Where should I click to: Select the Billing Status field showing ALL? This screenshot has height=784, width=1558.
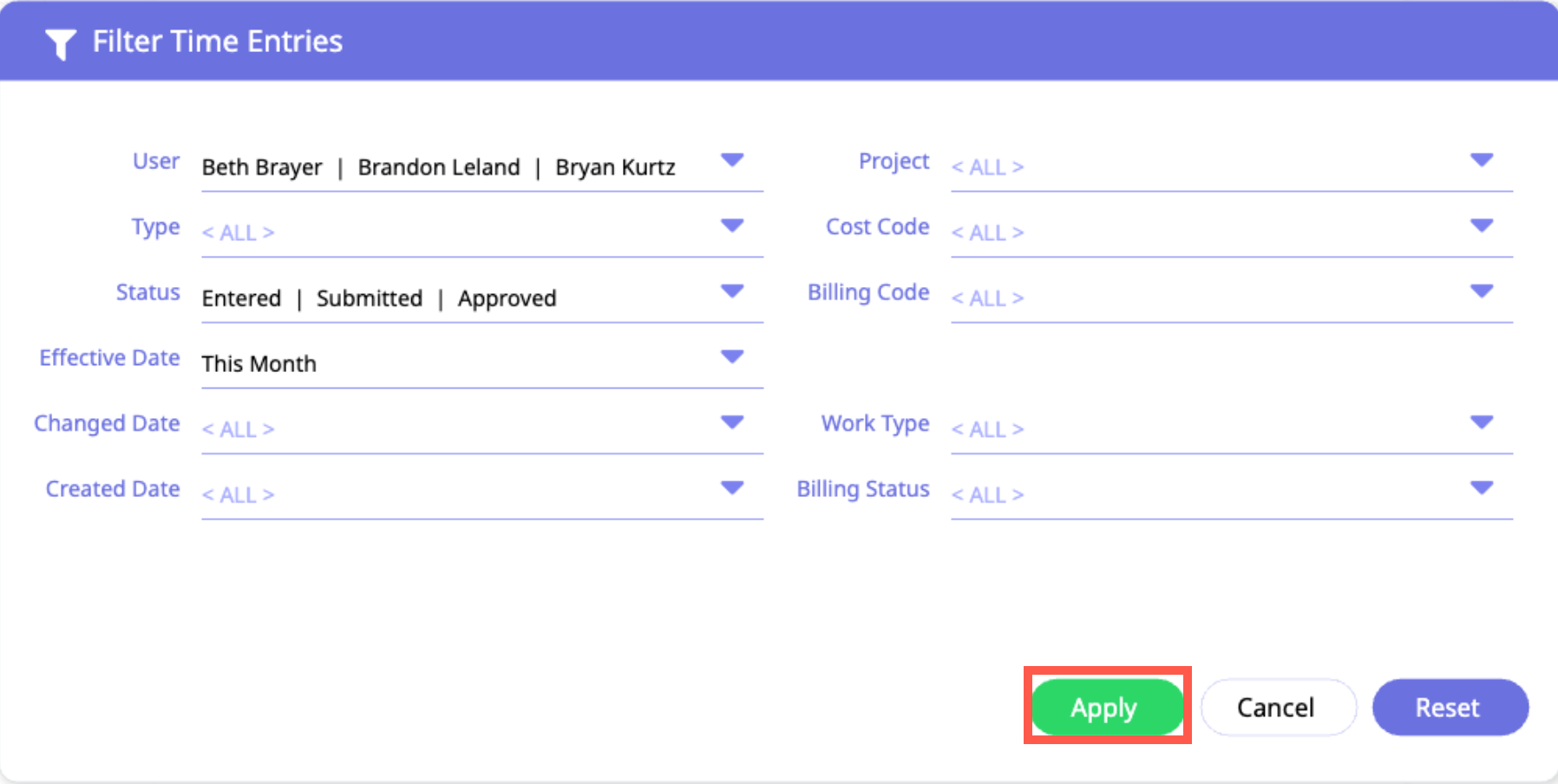coord(1197,495)
